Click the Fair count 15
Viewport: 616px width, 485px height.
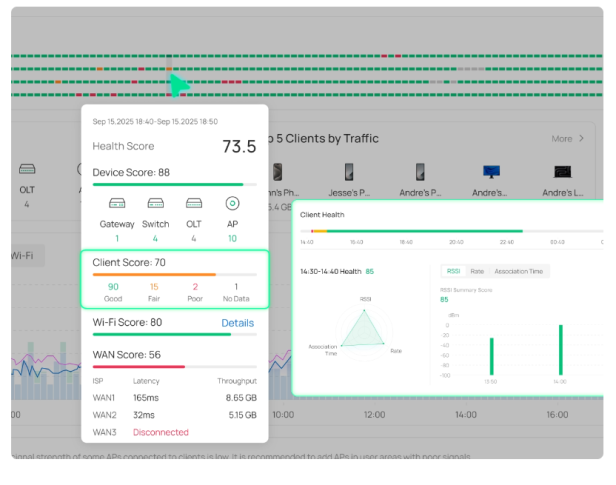(x=154, y=287)
